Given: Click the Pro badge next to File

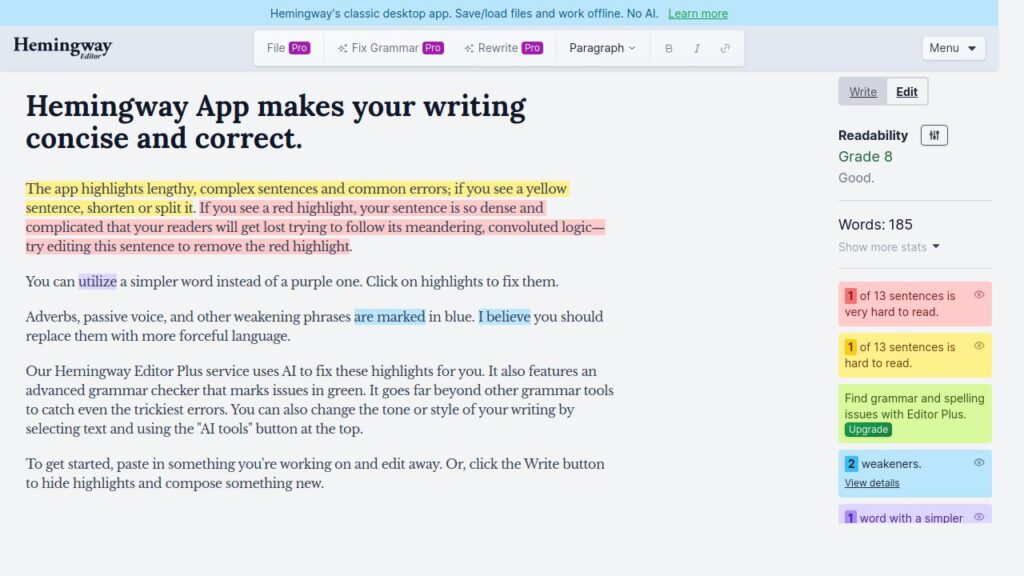Looking at the screenshot, I should 300,46.
